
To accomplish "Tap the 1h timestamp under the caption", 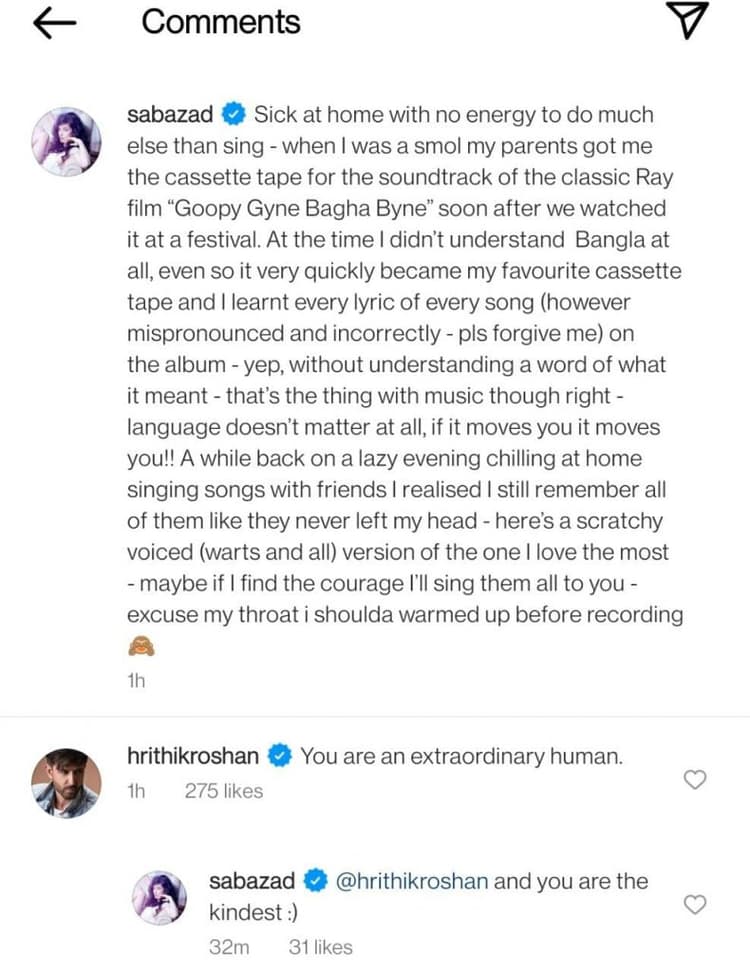I will [137, 681].
